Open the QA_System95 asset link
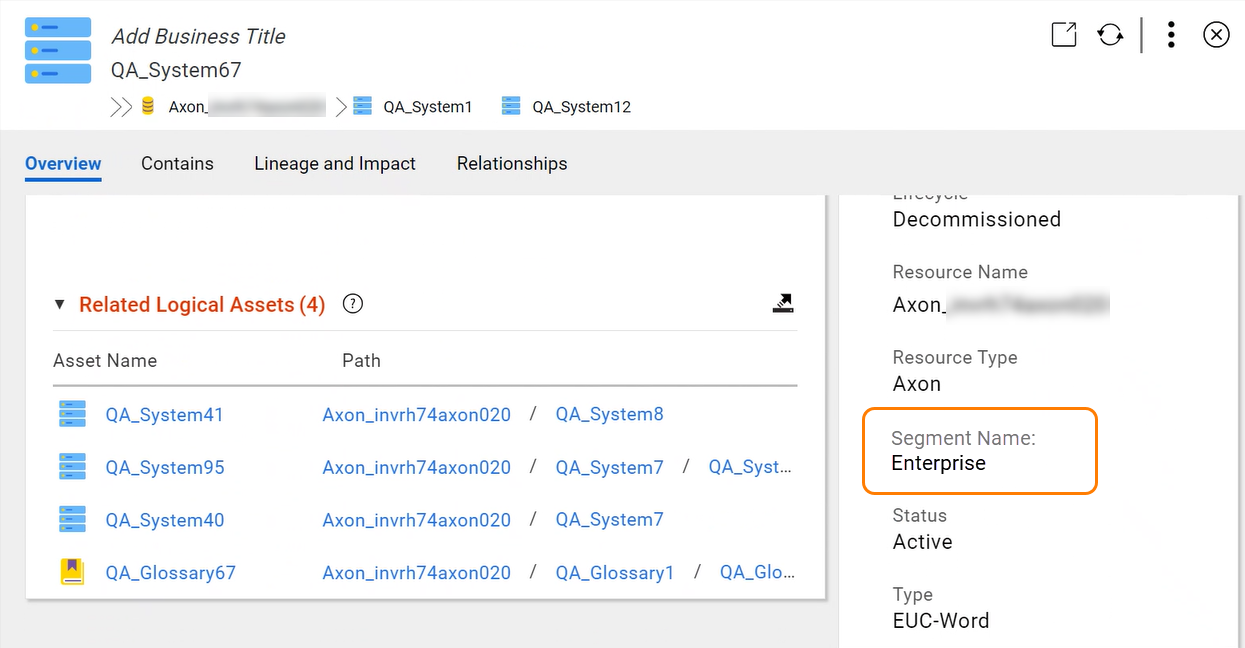The width and height of the screenshot is (1245, 648). tap(165, 467)
